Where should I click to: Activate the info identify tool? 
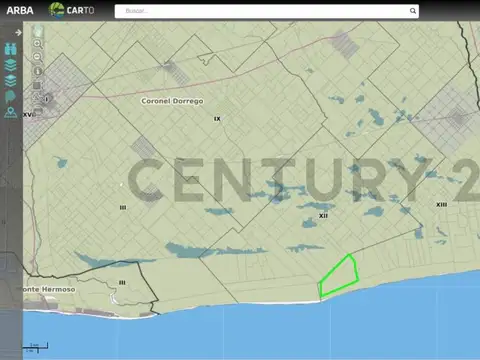point(38,71)
